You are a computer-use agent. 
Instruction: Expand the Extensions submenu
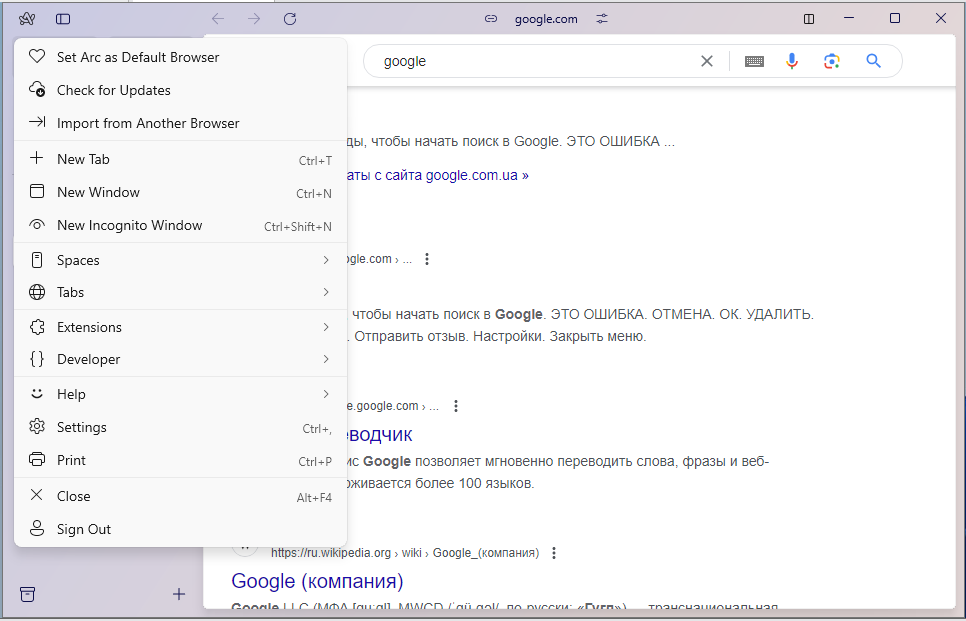click(181, 327)
